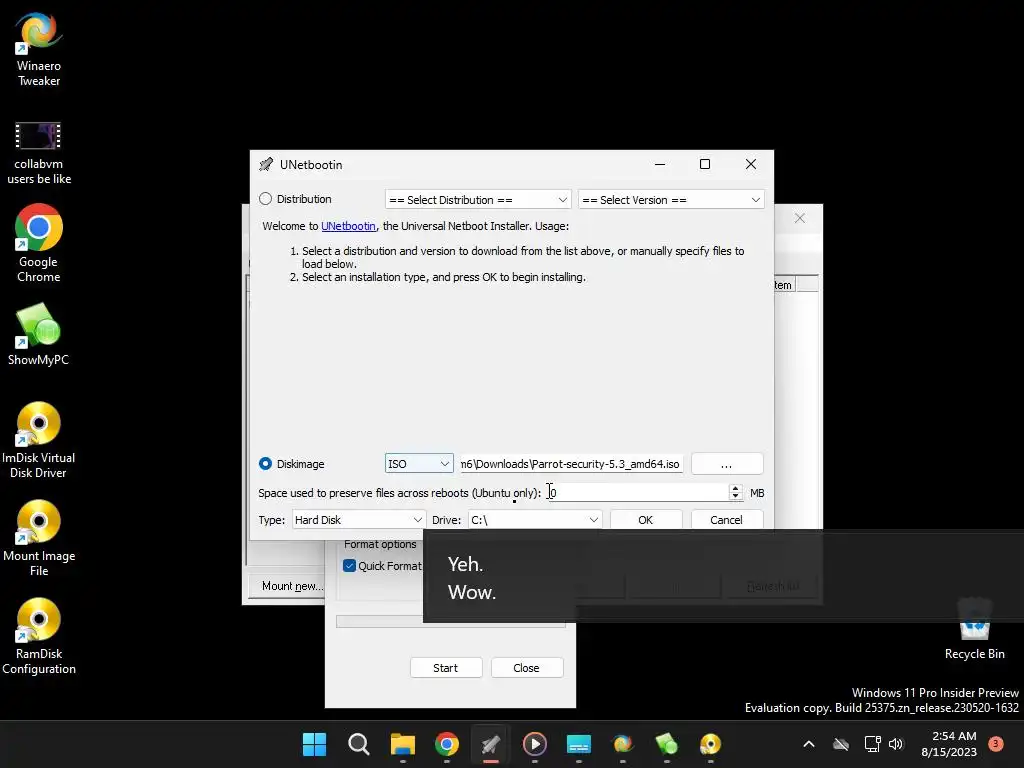This screenshot has height=768, width=1024.
Task: Open the Select Version dropdown
Action: click(x=671, y=199)
